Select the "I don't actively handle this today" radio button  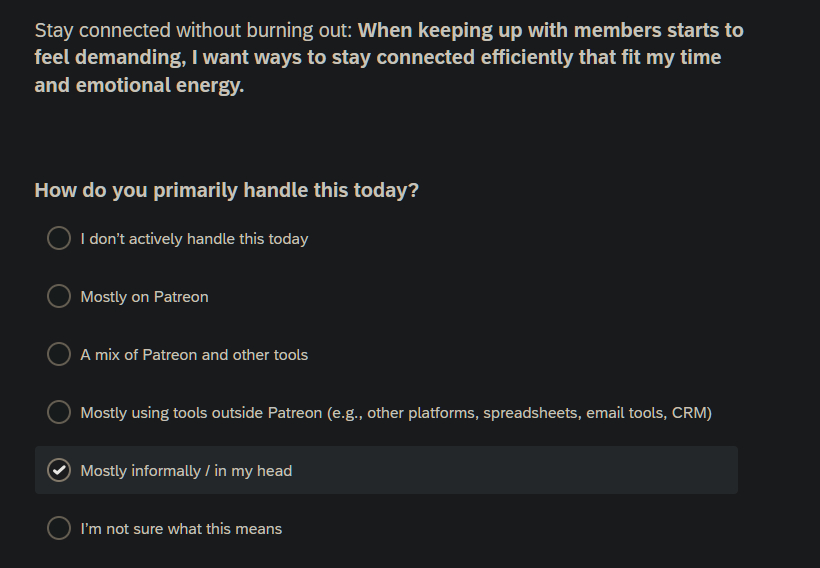59,238
